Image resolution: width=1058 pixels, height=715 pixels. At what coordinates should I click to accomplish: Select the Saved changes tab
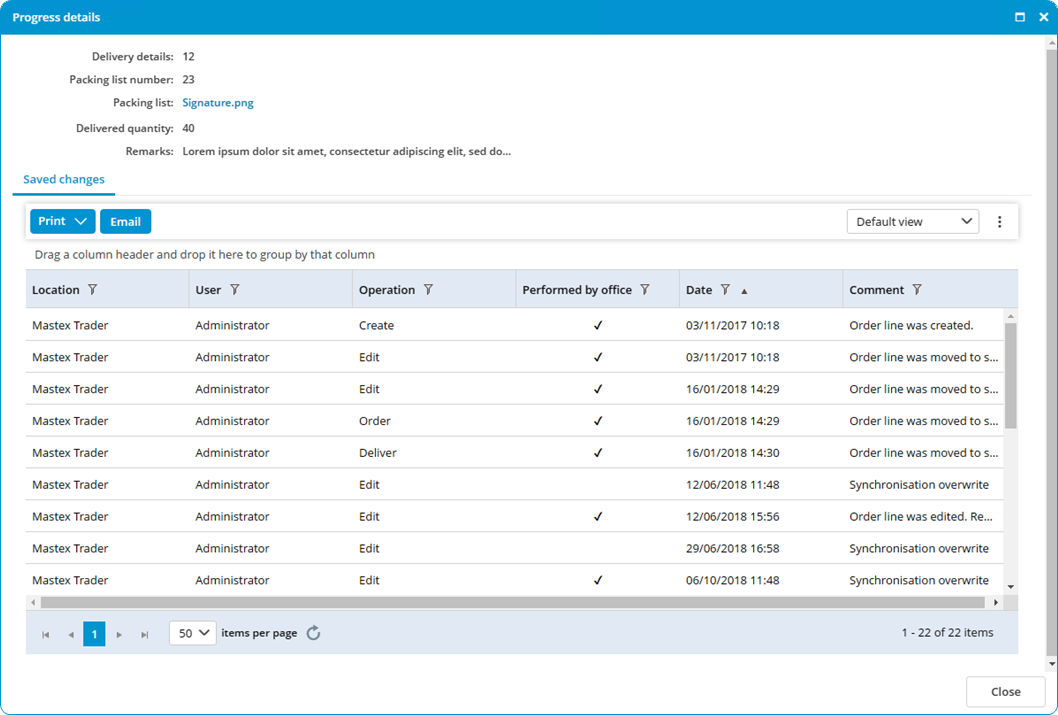63,179
